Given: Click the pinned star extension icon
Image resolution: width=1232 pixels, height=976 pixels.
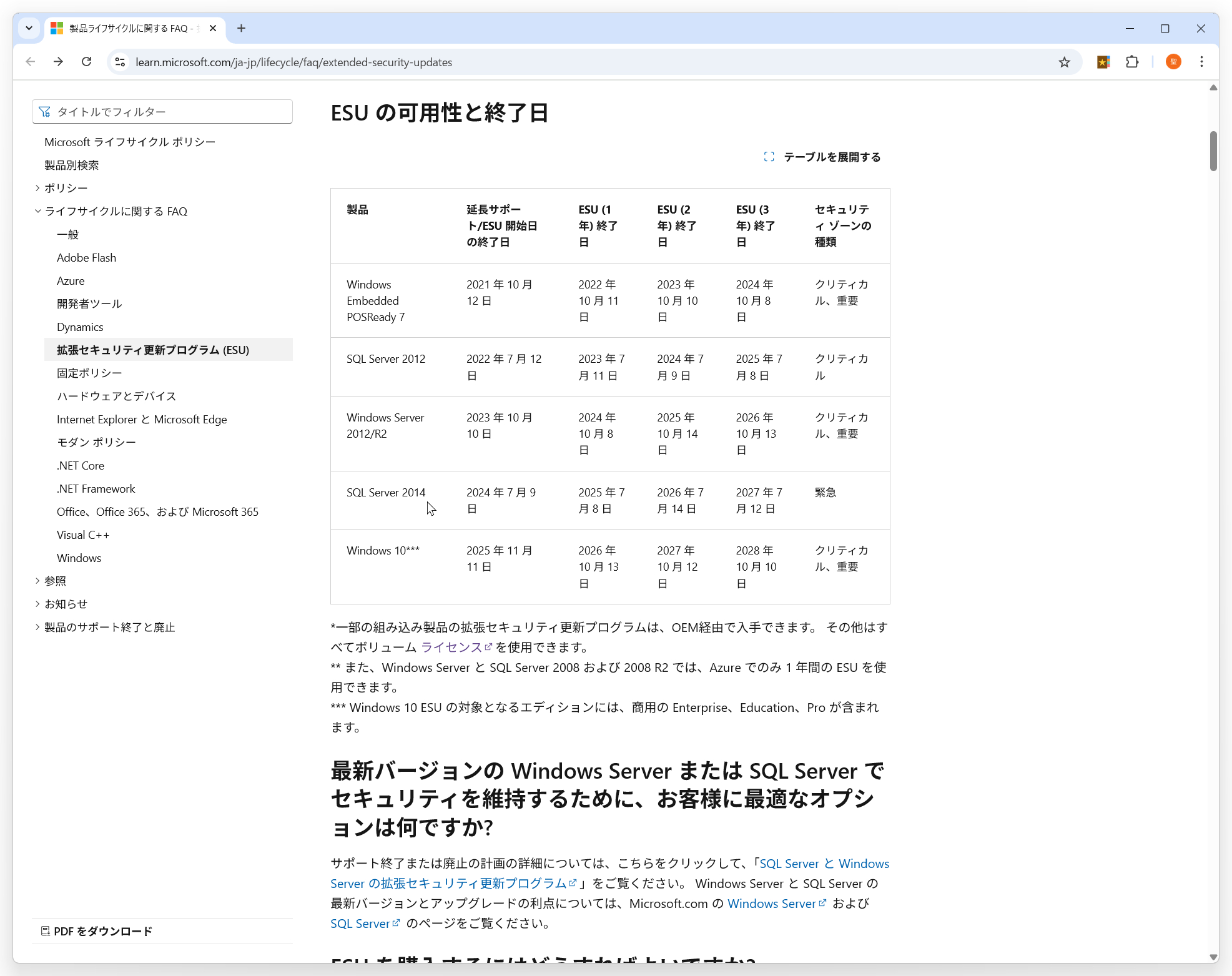Looking at the screenshot, I should (x=1103, y=62).
